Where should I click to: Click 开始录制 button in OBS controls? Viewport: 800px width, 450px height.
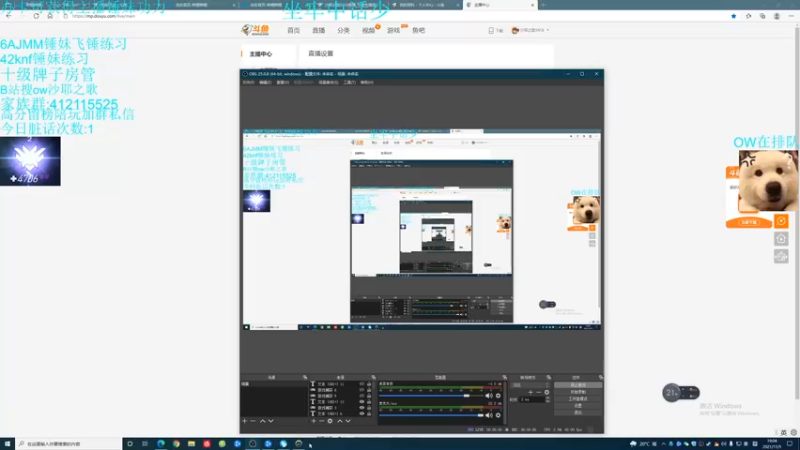tap(578, 392)
